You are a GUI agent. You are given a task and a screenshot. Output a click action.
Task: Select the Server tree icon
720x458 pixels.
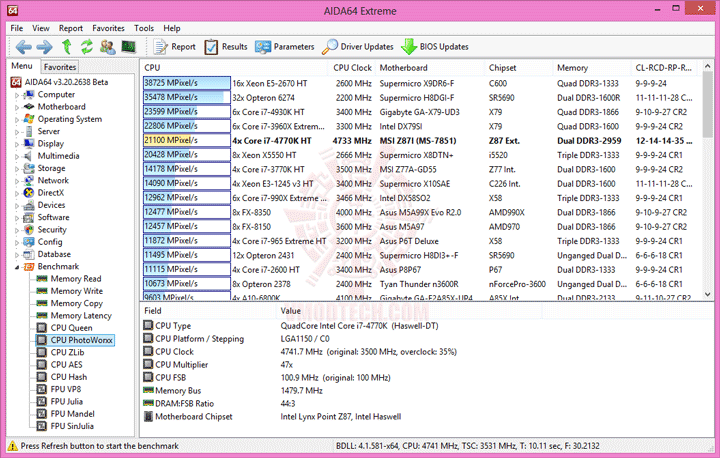[28, 131]
